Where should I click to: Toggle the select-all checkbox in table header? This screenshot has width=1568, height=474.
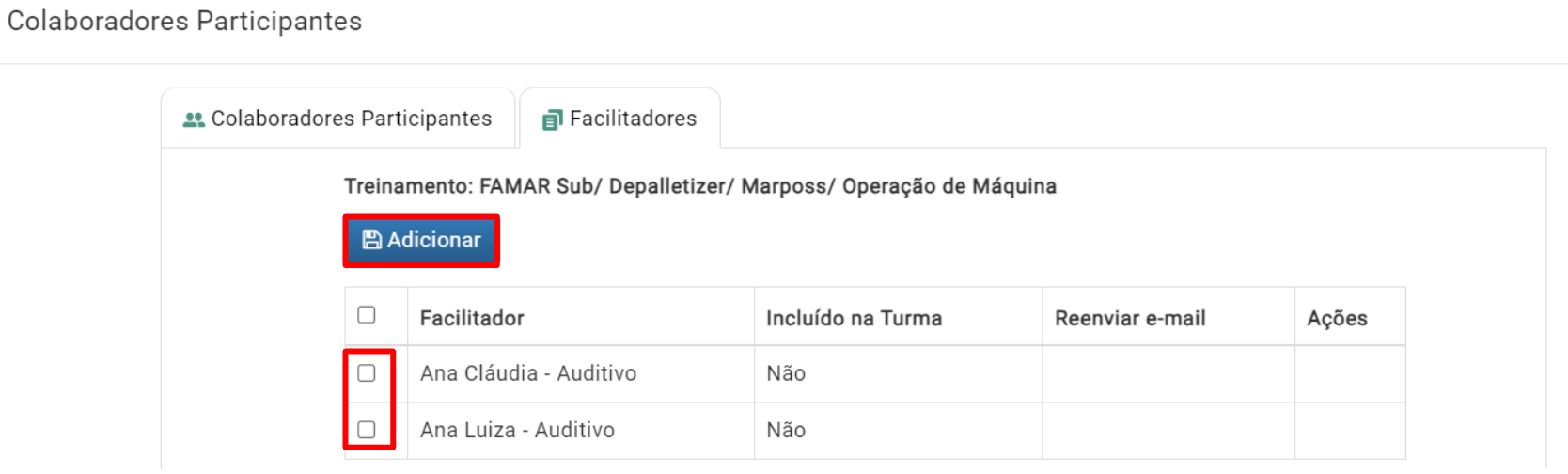pos(367,315)
